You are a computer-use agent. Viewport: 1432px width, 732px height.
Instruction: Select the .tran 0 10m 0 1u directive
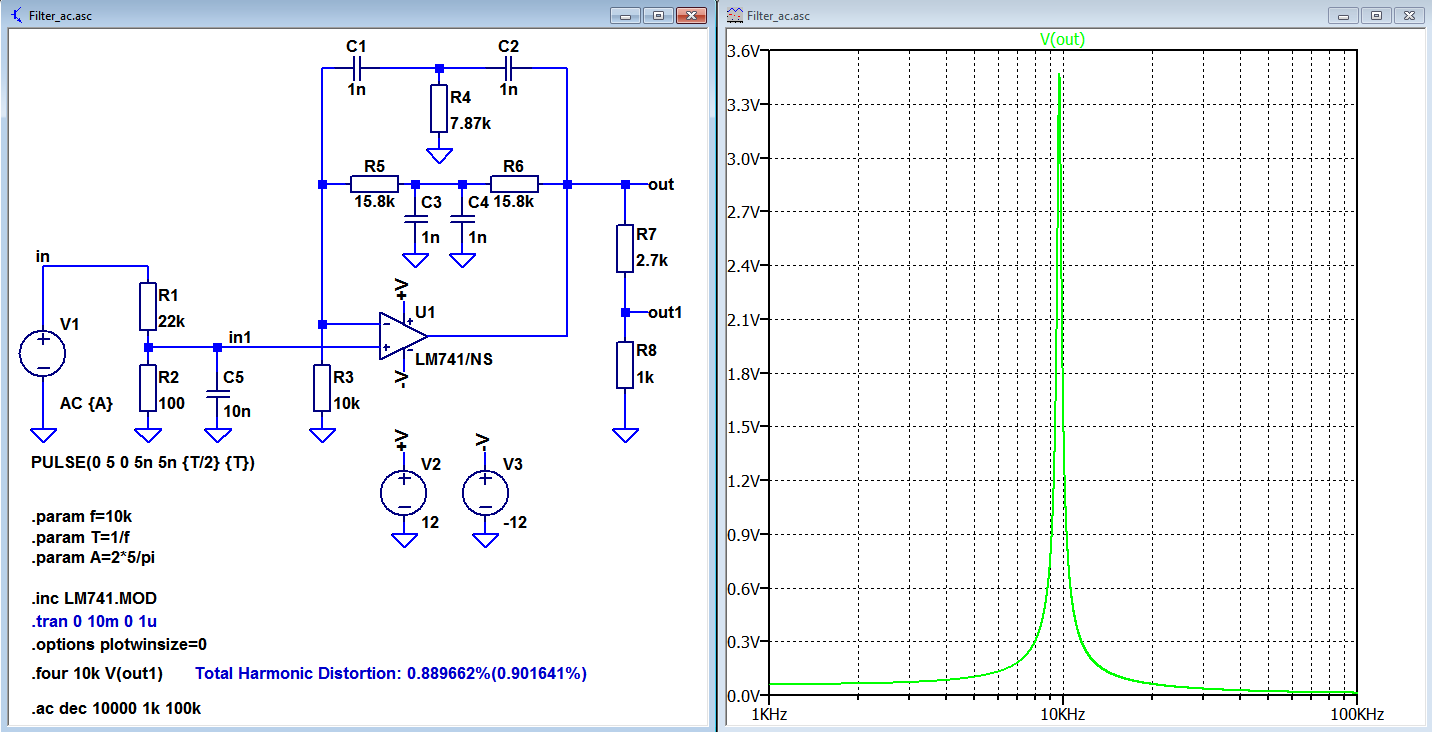(x=95, y=621)
